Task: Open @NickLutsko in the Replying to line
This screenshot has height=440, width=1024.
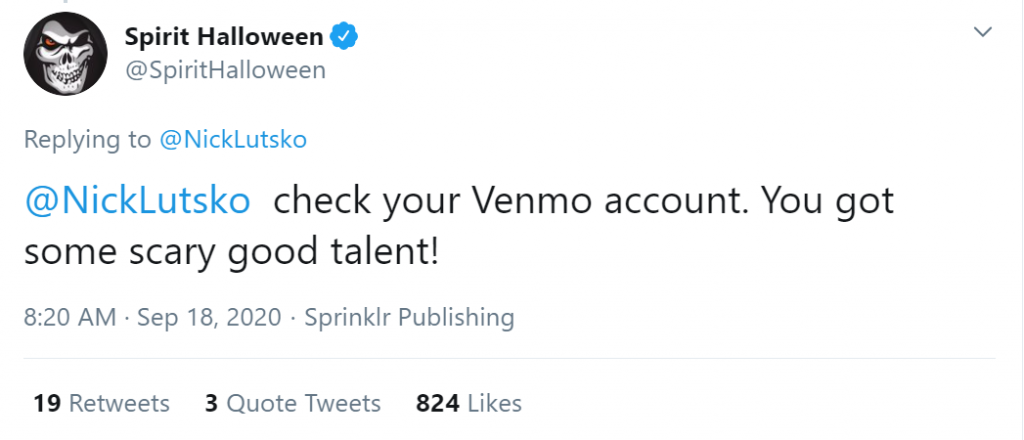Action: (233, 140)
